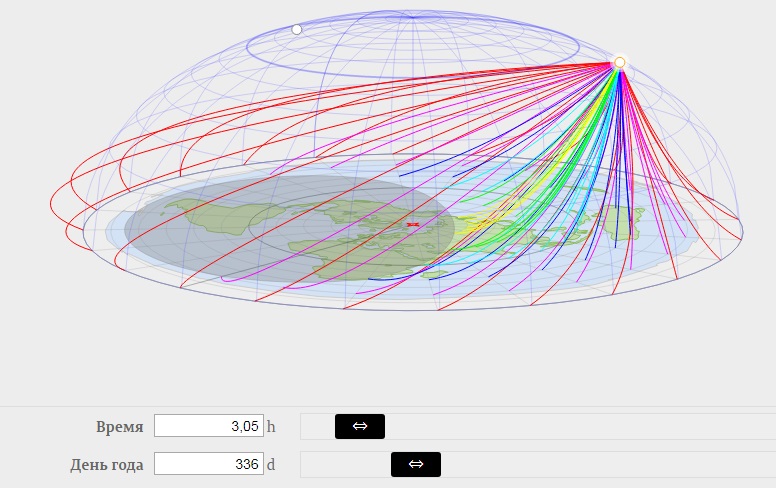Click the Время slider handle

[360, 426]
